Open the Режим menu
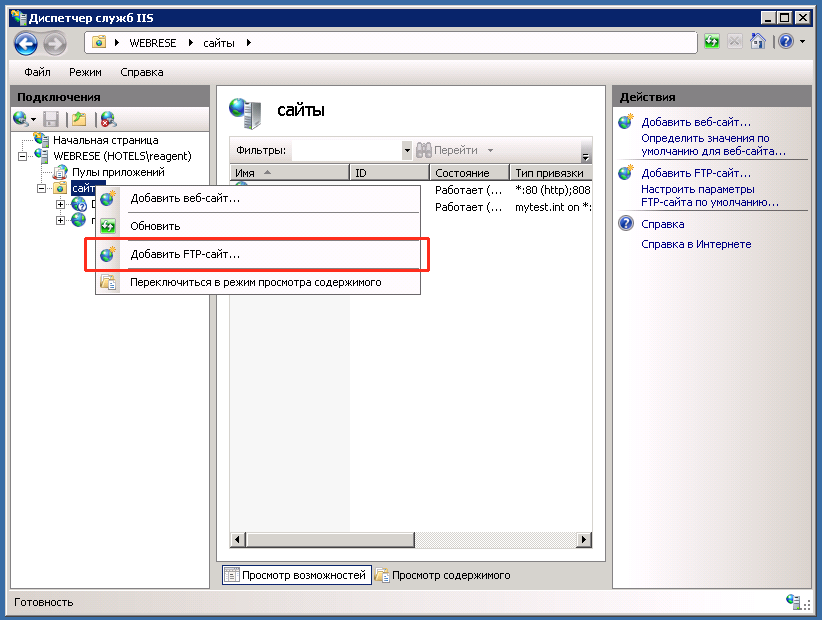This screenshot has width=822, height=620. click(x=85, y=72)
